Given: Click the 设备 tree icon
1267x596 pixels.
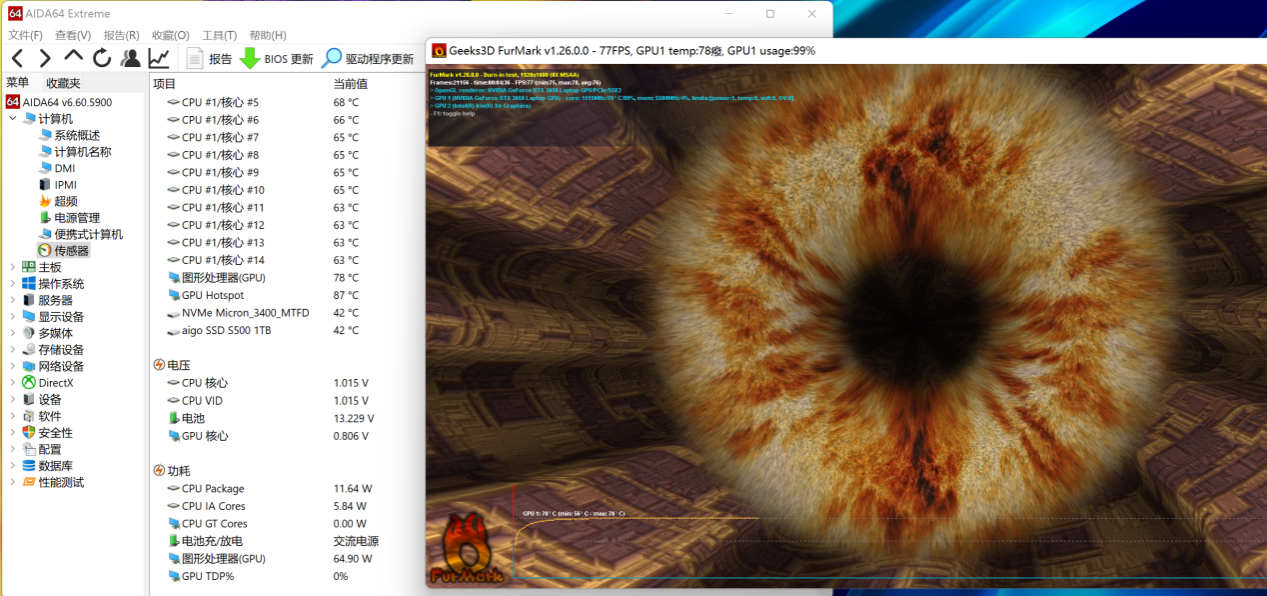Looking at the screenshot, I should point(29,399).
